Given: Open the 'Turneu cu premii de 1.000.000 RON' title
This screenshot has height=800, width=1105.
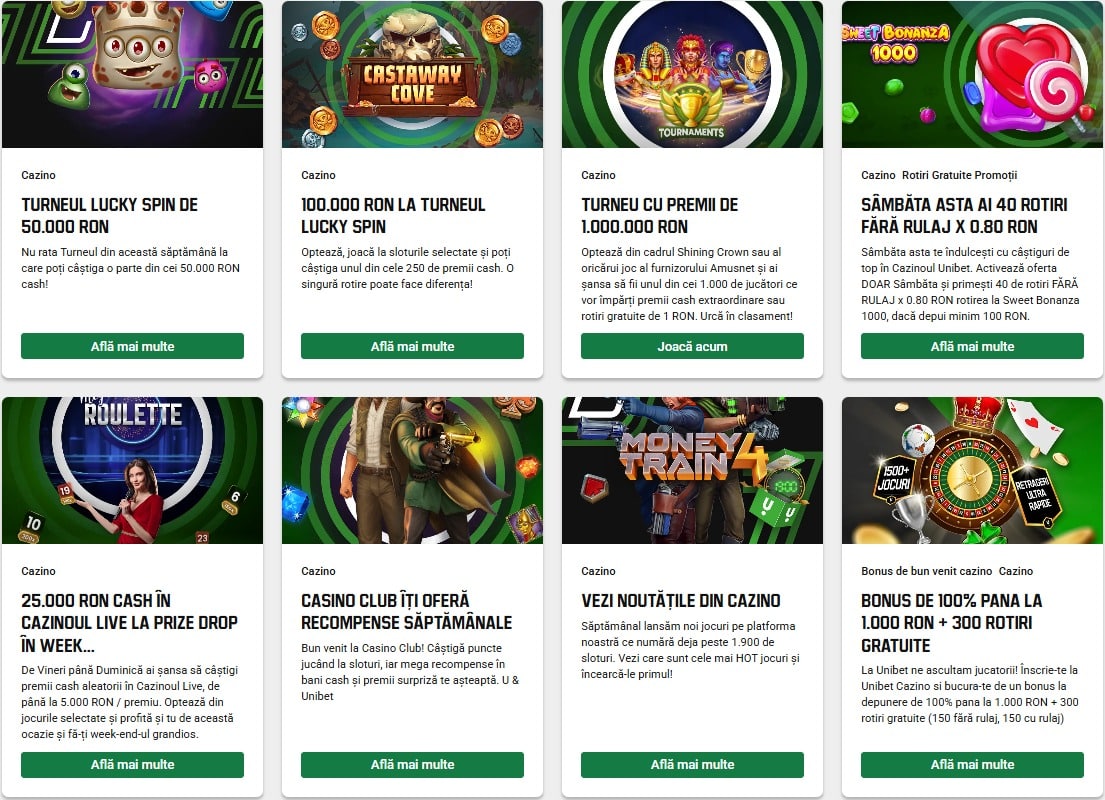Looking at the screenshot, I should [659, 216].
